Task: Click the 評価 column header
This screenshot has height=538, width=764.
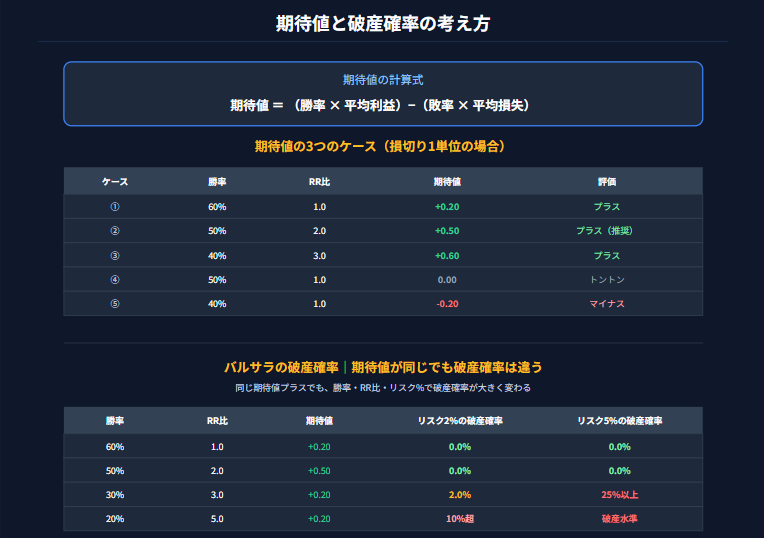Action: (x=606, y=182)
